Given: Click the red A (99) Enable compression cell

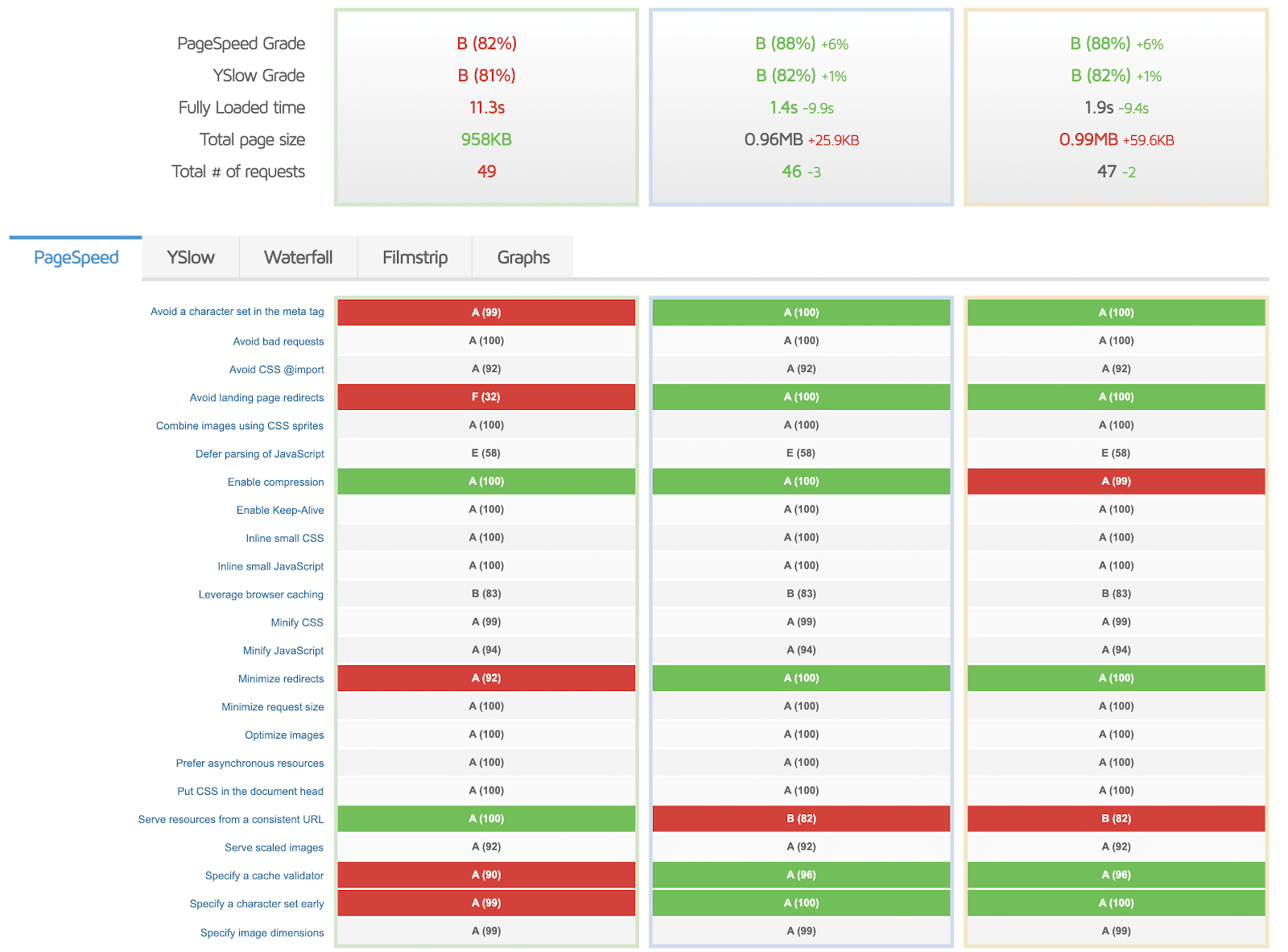Looking at the screenshot, I should point(1116,482).
